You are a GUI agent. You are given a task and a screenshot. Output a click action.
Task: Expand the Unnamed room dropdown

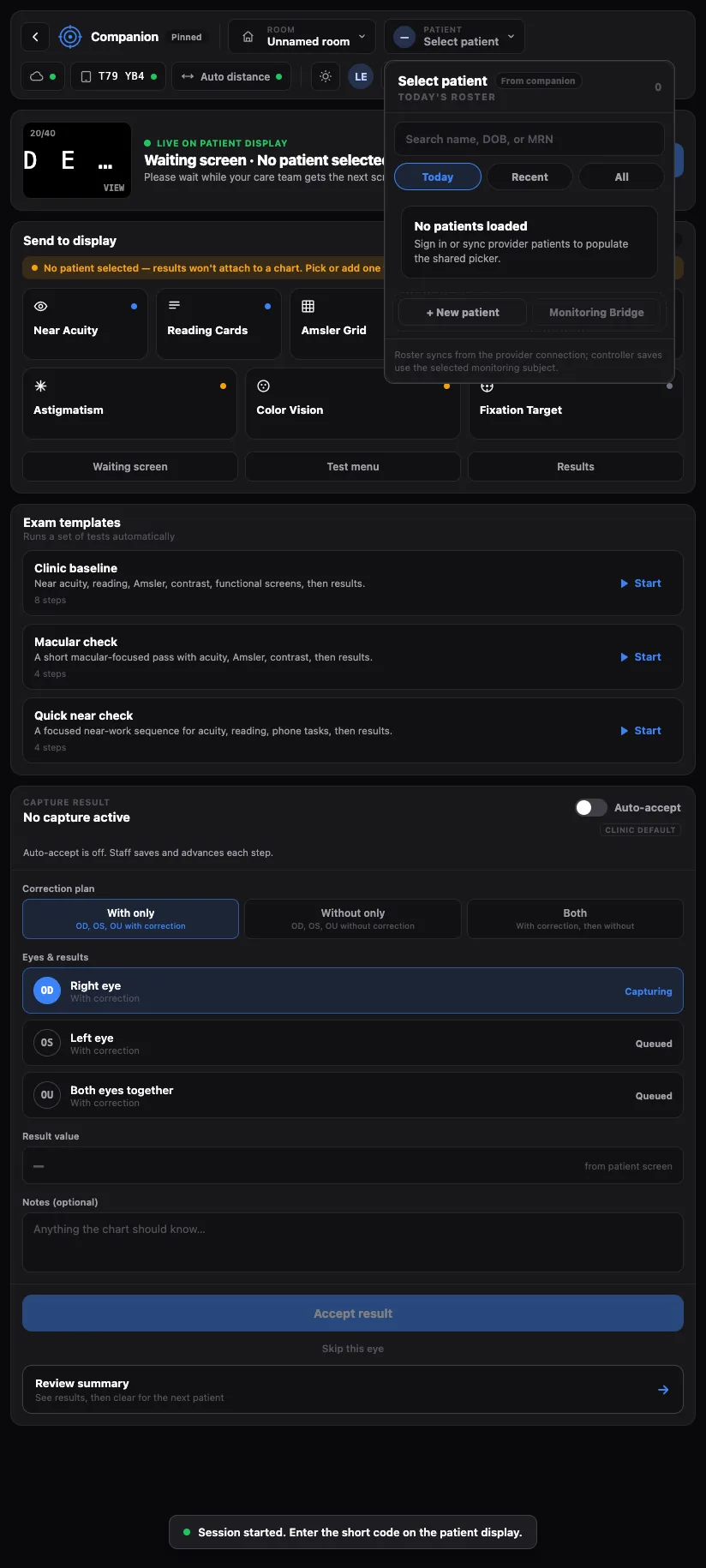coord(302,36)
